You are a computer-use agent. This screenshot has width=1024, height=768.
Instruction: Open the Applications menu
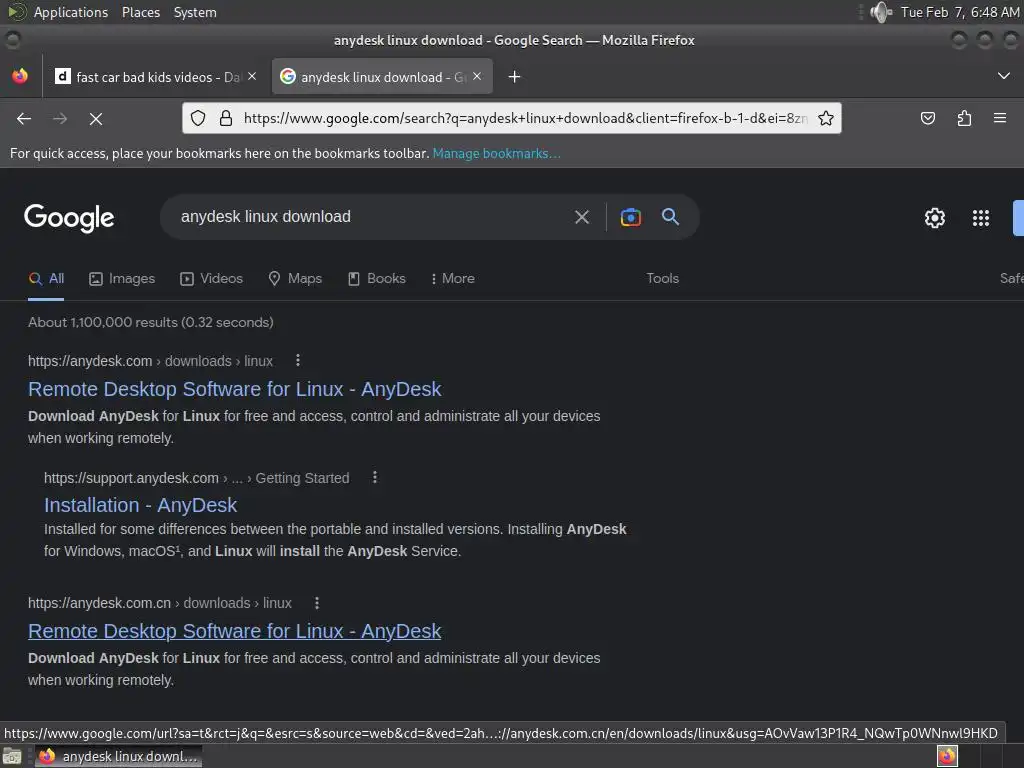[71, 12]
